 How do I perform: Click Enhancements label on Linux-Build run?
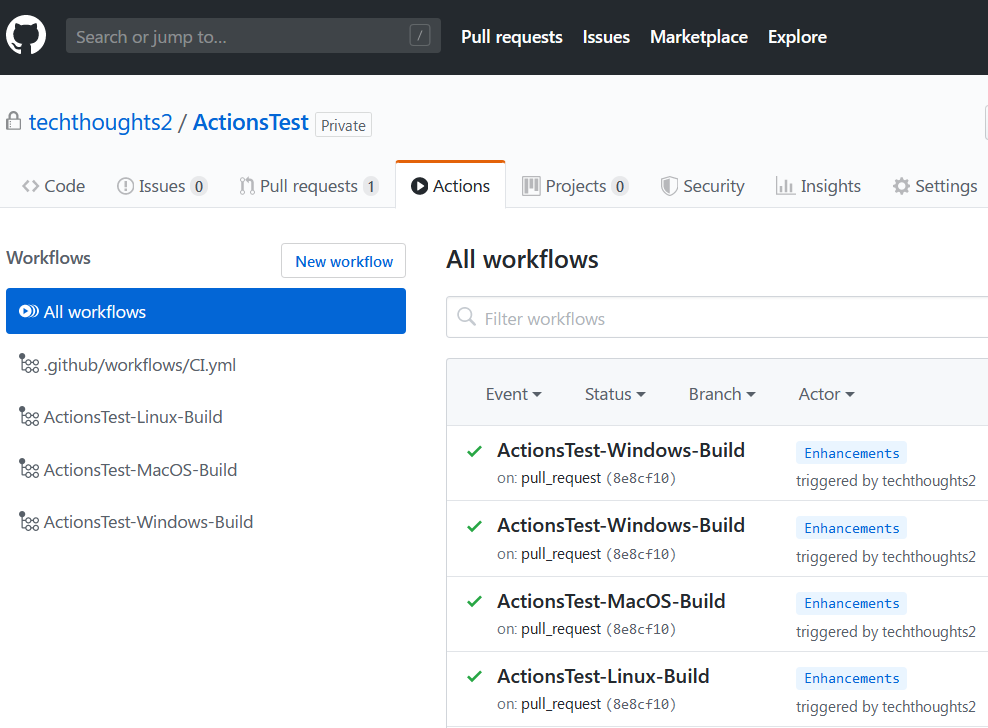(x=851, y=678)
